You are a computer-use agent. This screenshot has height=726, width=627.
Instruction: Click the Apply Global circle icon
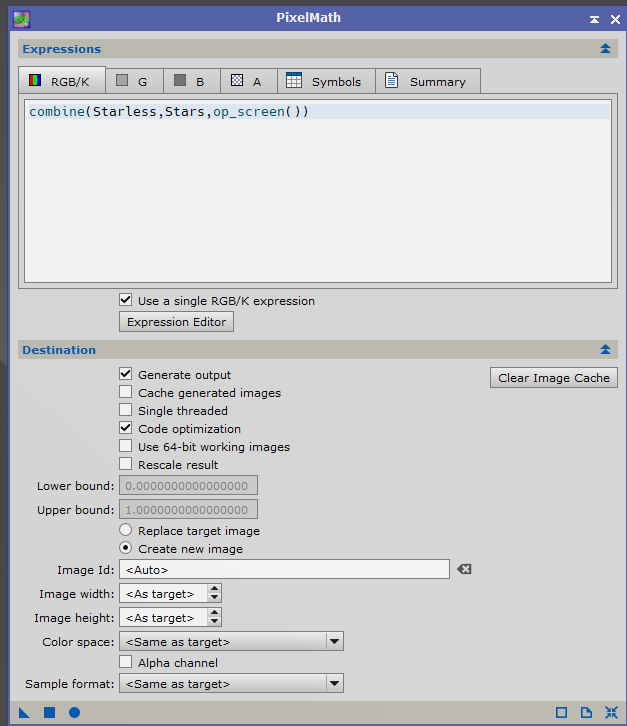click(x=74, y=713)
